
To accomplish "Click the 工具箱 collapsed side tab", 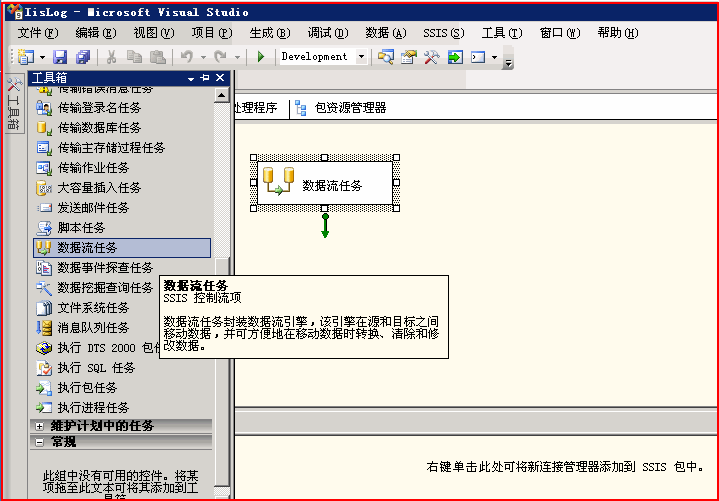I will pyautogui.click(x=14, y=104).
